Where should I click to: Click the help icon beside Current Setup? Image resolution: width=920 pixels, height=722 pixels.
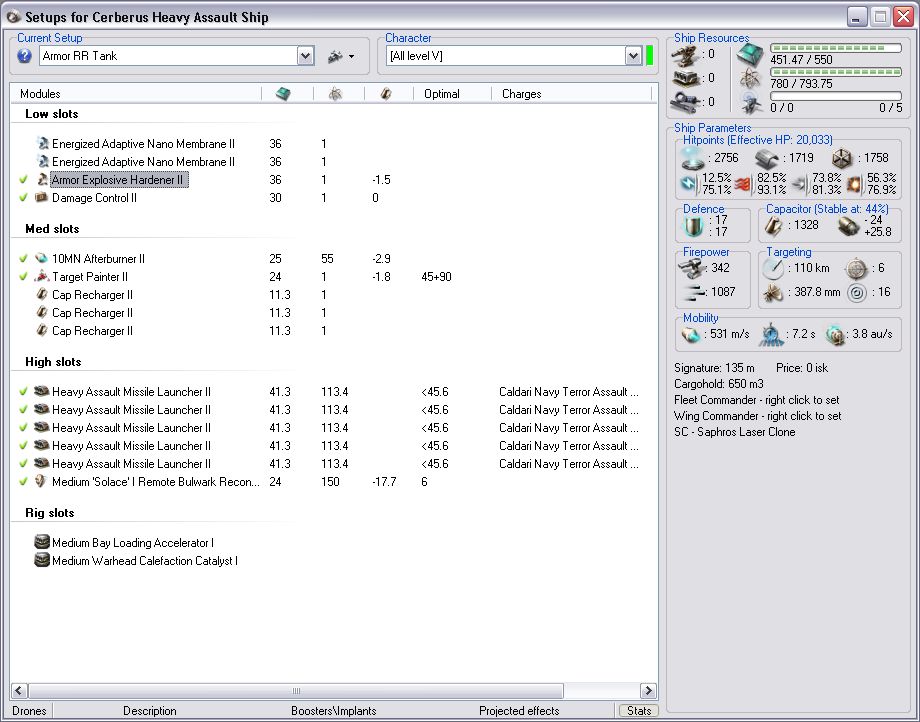(25, 56)
